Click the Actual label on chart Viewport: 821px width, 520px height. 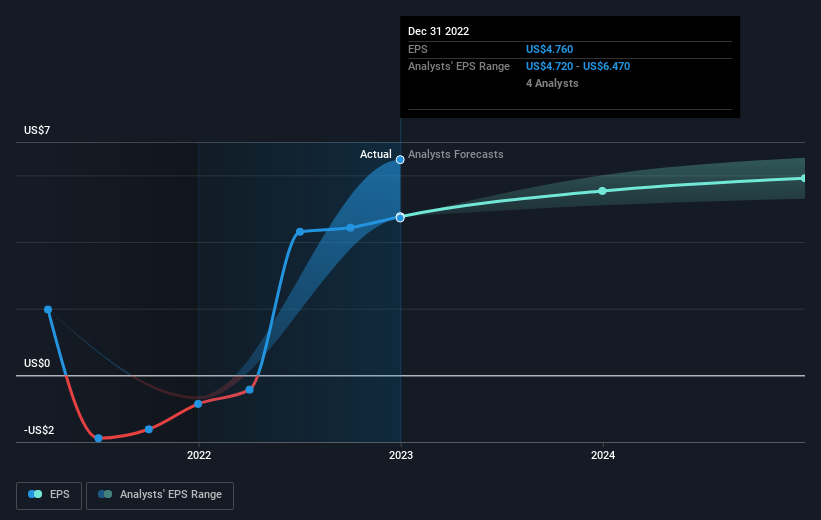pyautogui.click(x=375, y=154)
